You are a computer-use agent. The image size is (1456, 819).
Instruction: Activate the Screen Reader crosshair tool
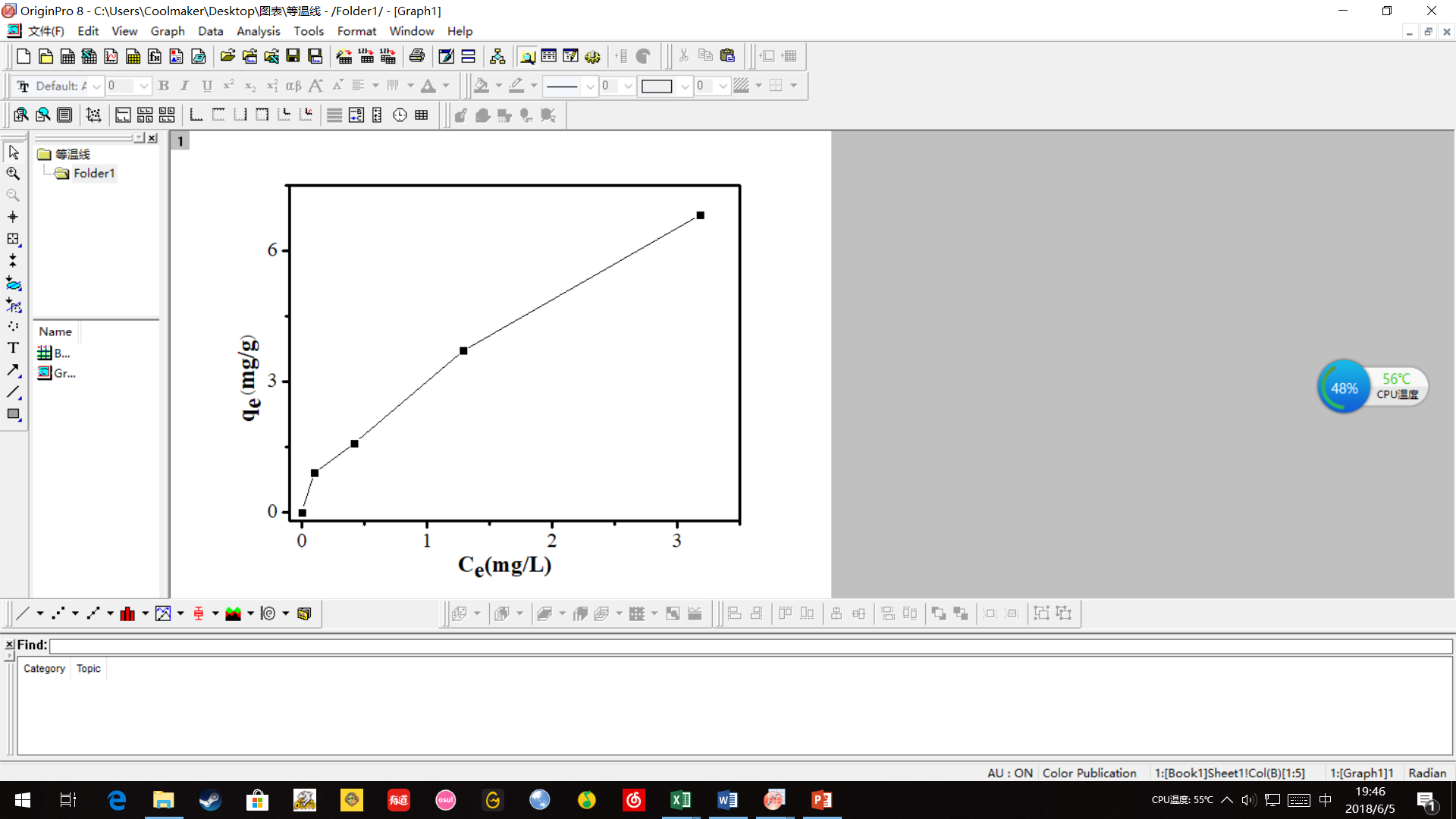tap(13, 217)
